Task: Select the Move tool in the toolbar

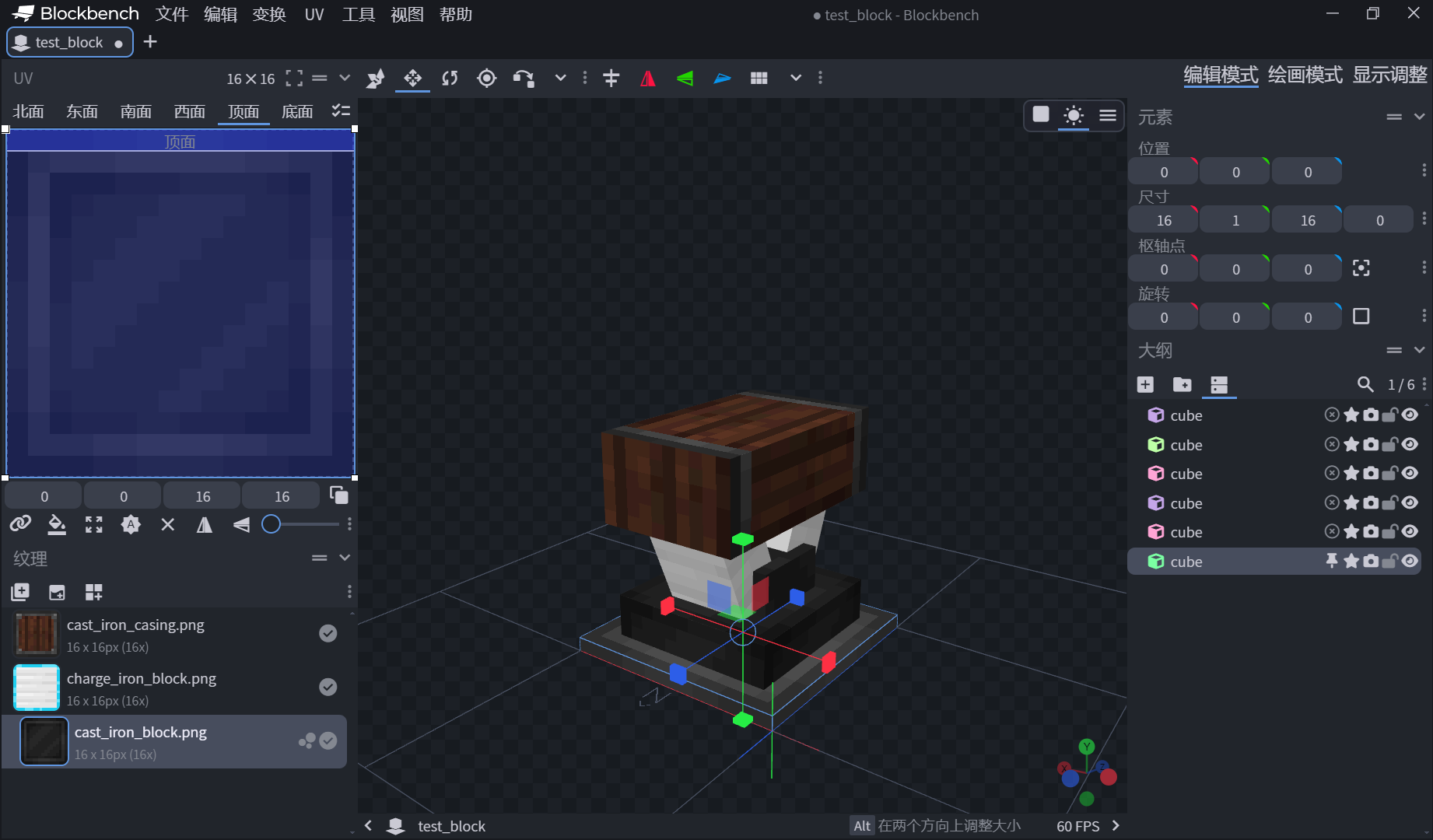Action: (x=412, y=78)
